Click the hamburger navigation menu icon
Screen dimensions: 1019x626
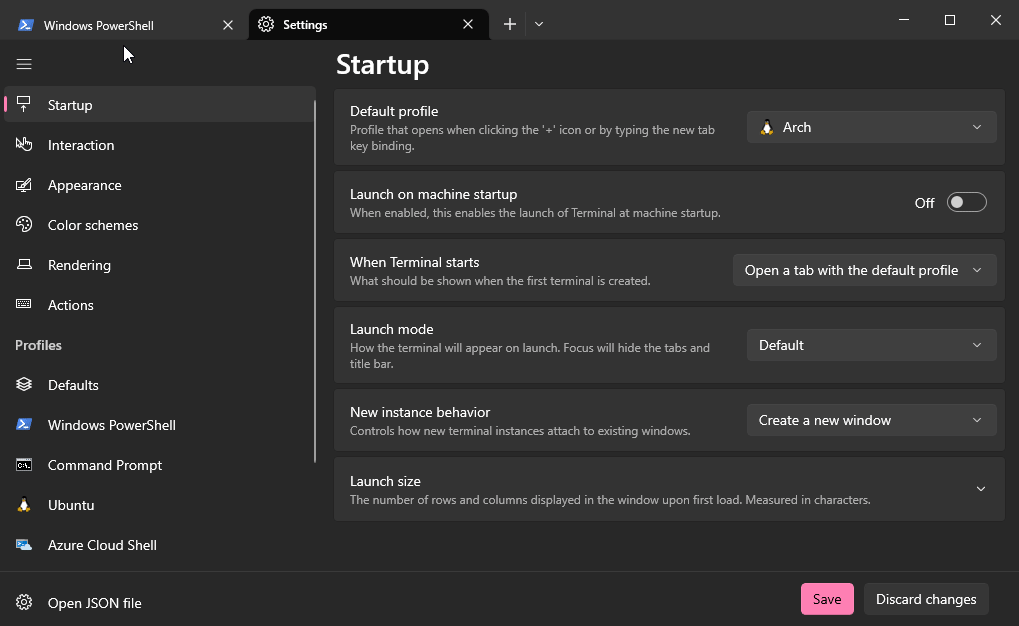pyautogui.click(x=24, y=64)
